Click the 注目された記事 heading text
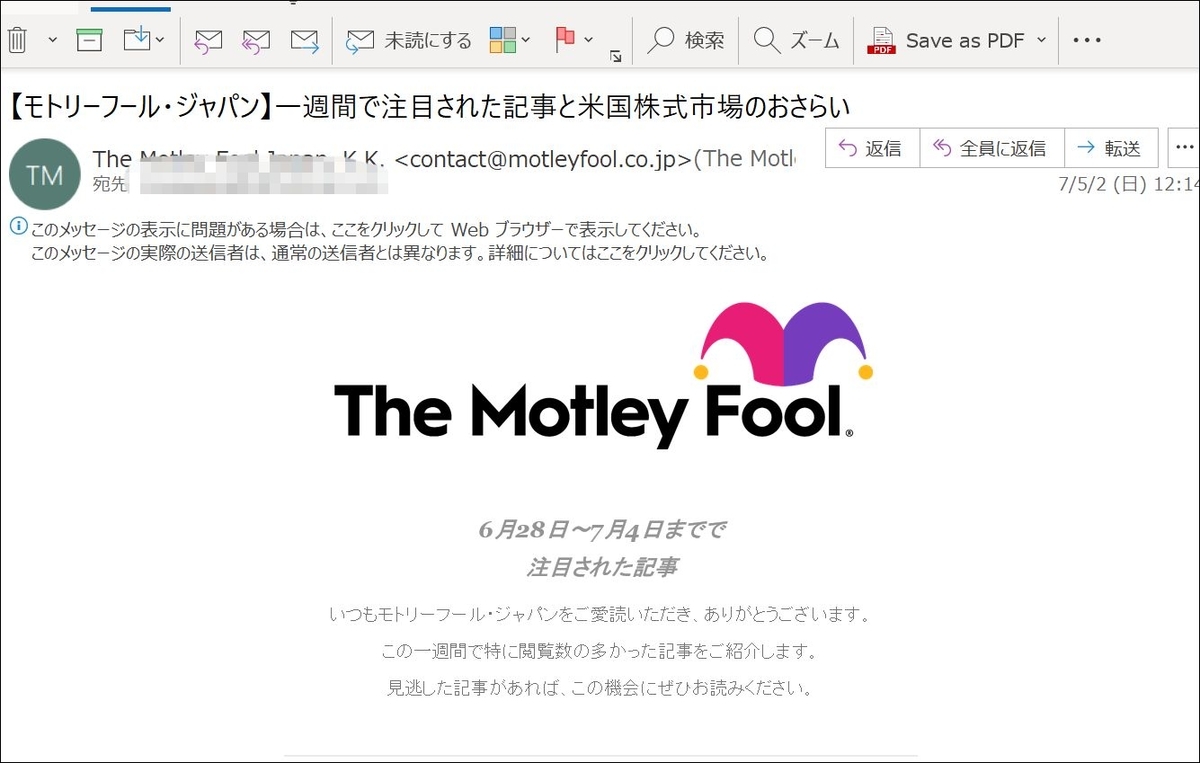This screenshot has width=1200, height=763. [x=602, y=567]
